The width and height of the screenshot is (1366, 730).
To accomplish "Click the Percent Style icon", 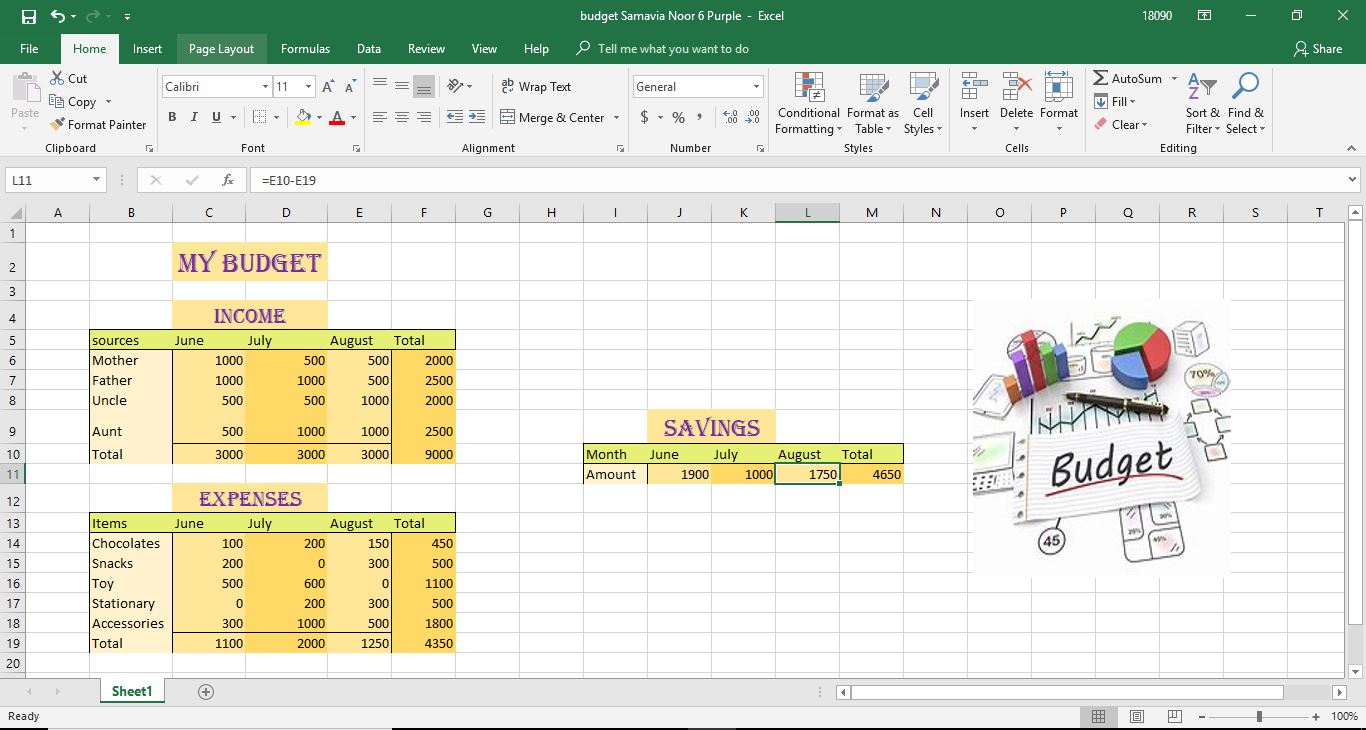I will pyautogui.click(x=677, y=117).
